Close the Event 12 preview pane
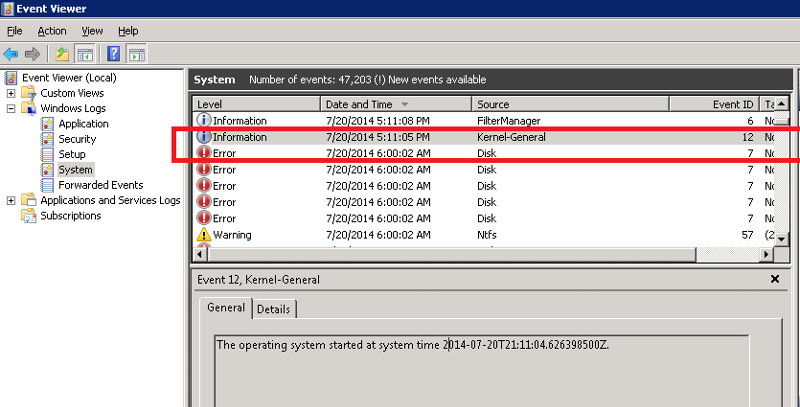 click(774, 280)
